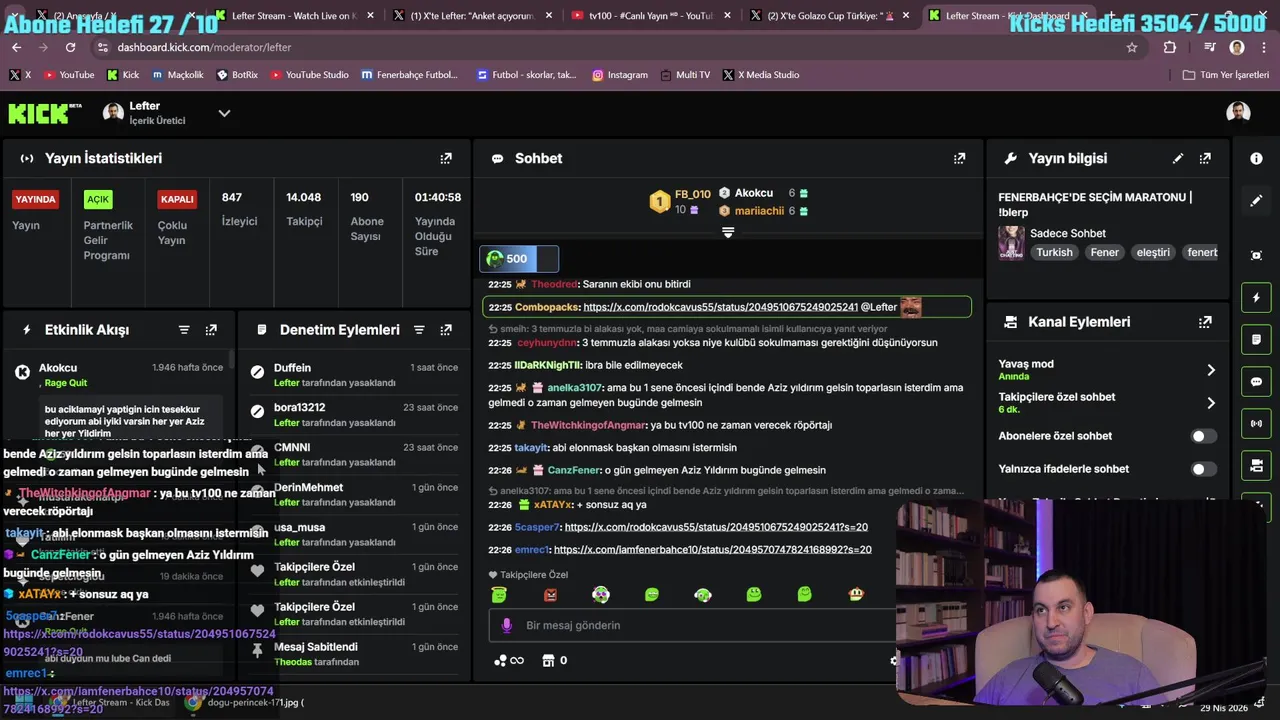Open the profile avatar at top right
The image size is (1280, 720).
click(x=1238, y=112)
